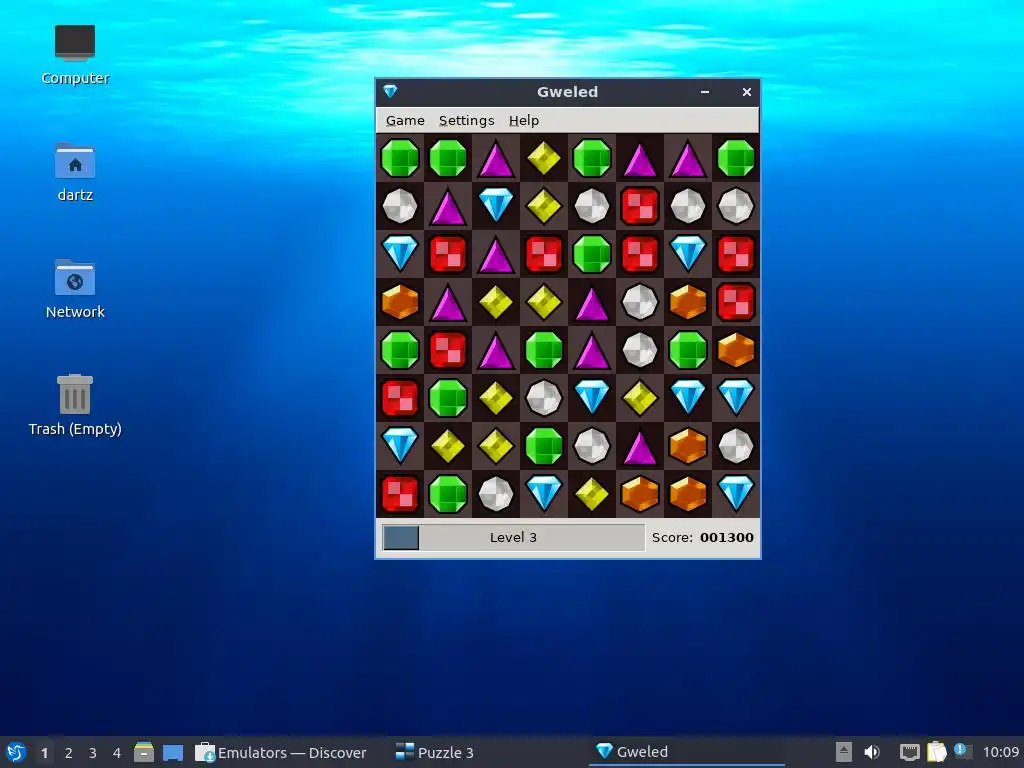Viewport: 1024px width, 768px height.
Task: Select the green gem in the top-left corner
Action: click(x=400, y=158)
